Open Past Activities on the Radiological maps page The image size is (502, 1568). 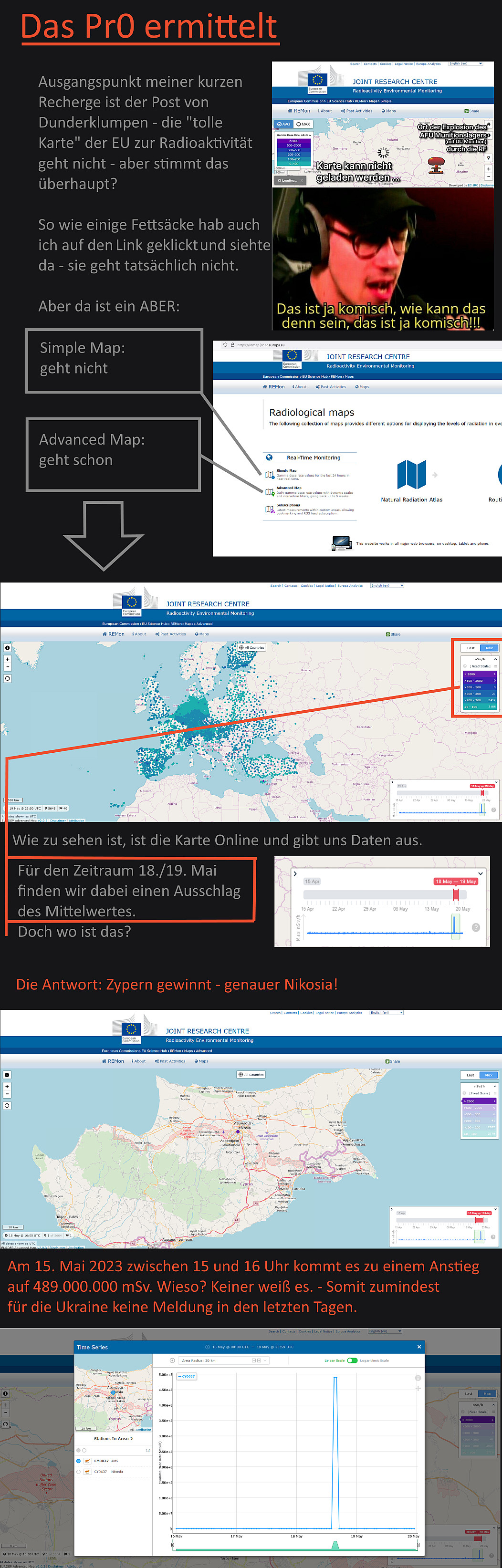pos(331,386)
